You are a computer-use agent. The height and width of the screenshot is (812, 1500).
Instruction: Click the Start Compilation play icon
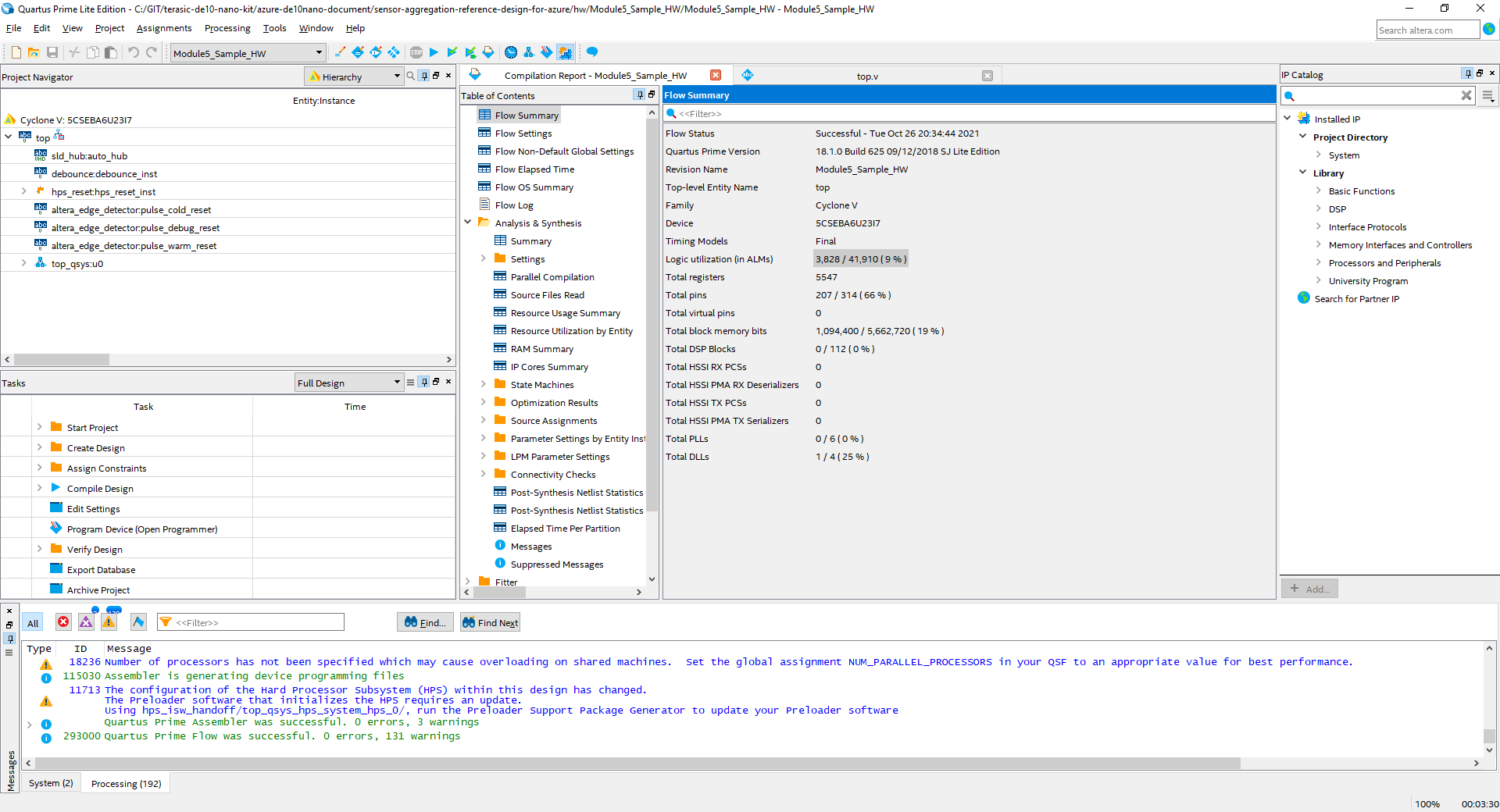pos(434,52)
